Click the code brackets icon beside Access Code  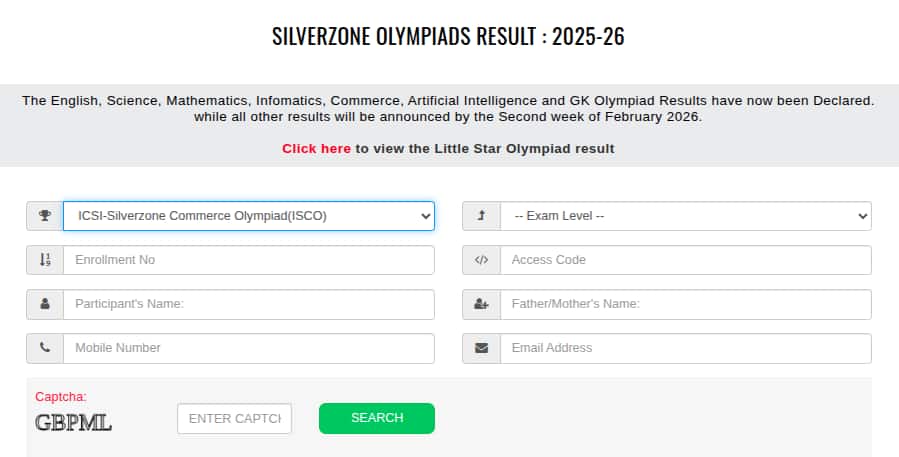point(481,260)
